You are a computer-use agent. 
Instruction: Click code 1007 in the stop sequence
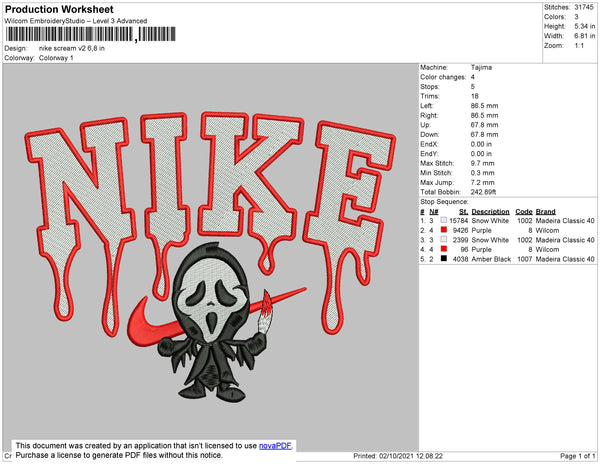click(525, 259)
